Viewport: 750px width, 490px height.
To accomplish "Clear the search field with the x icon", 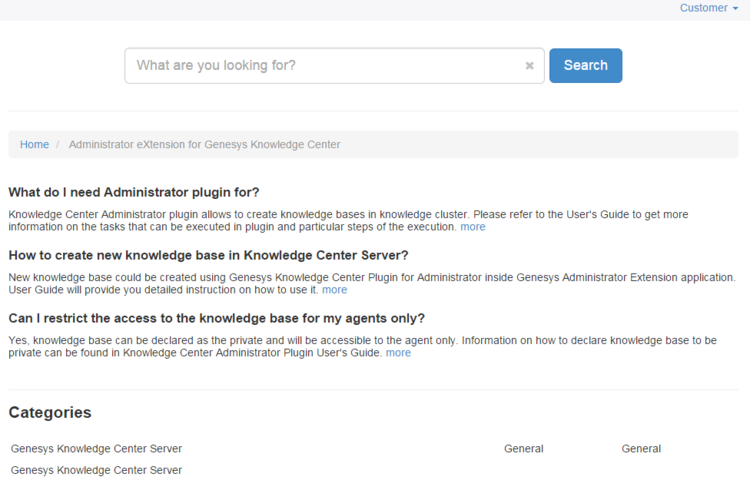I will click(529, 66).
